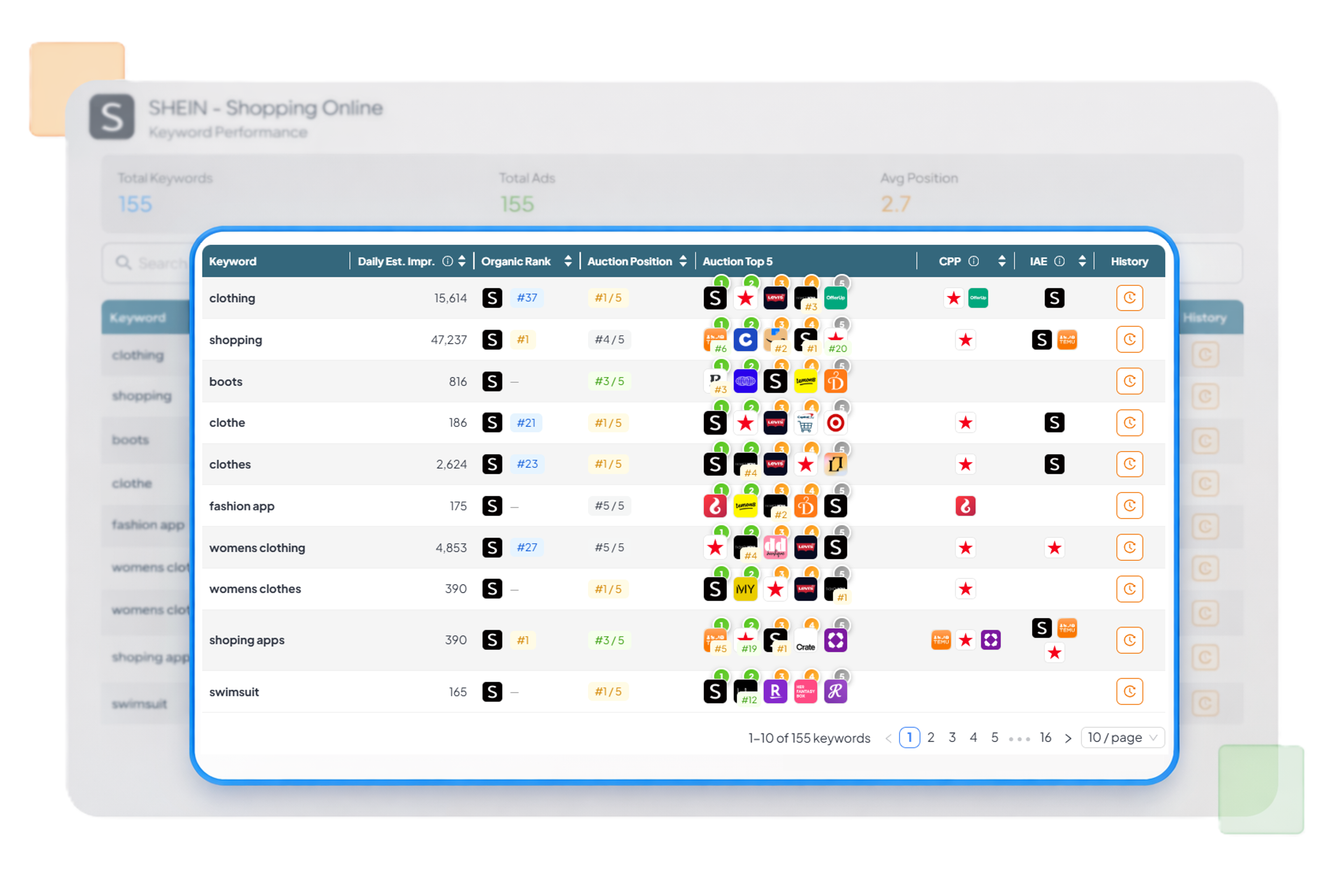
Task: Click the SHEIN icon in clothing's Auction Top 5
Action: (x=715, y=298)
